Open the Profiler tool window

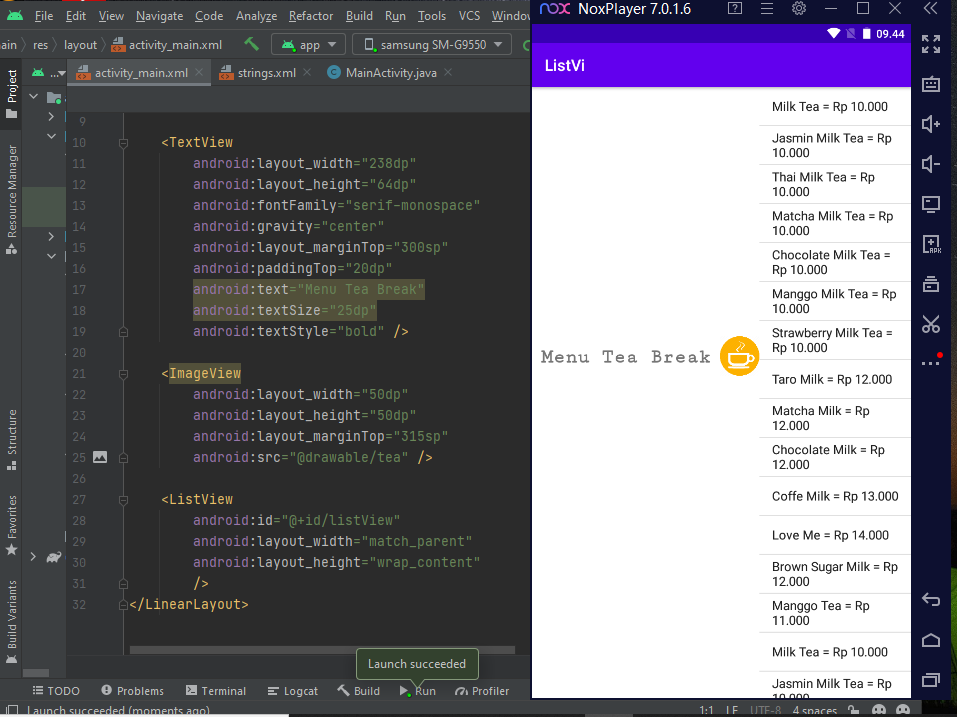(x=482, y=691)
